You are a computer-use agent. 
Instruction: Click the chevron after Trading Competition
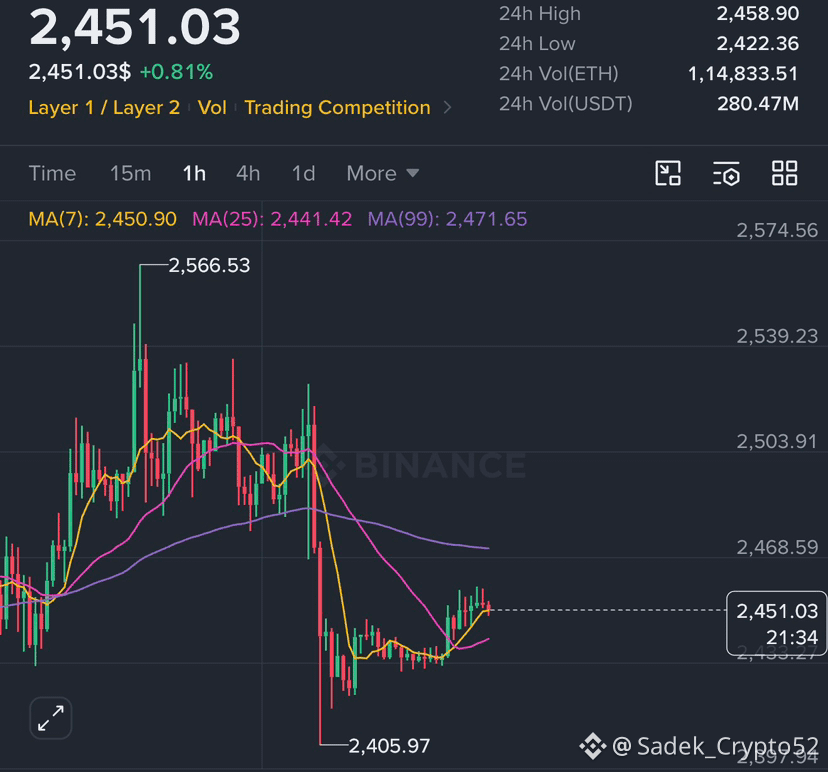click(447, 108)
